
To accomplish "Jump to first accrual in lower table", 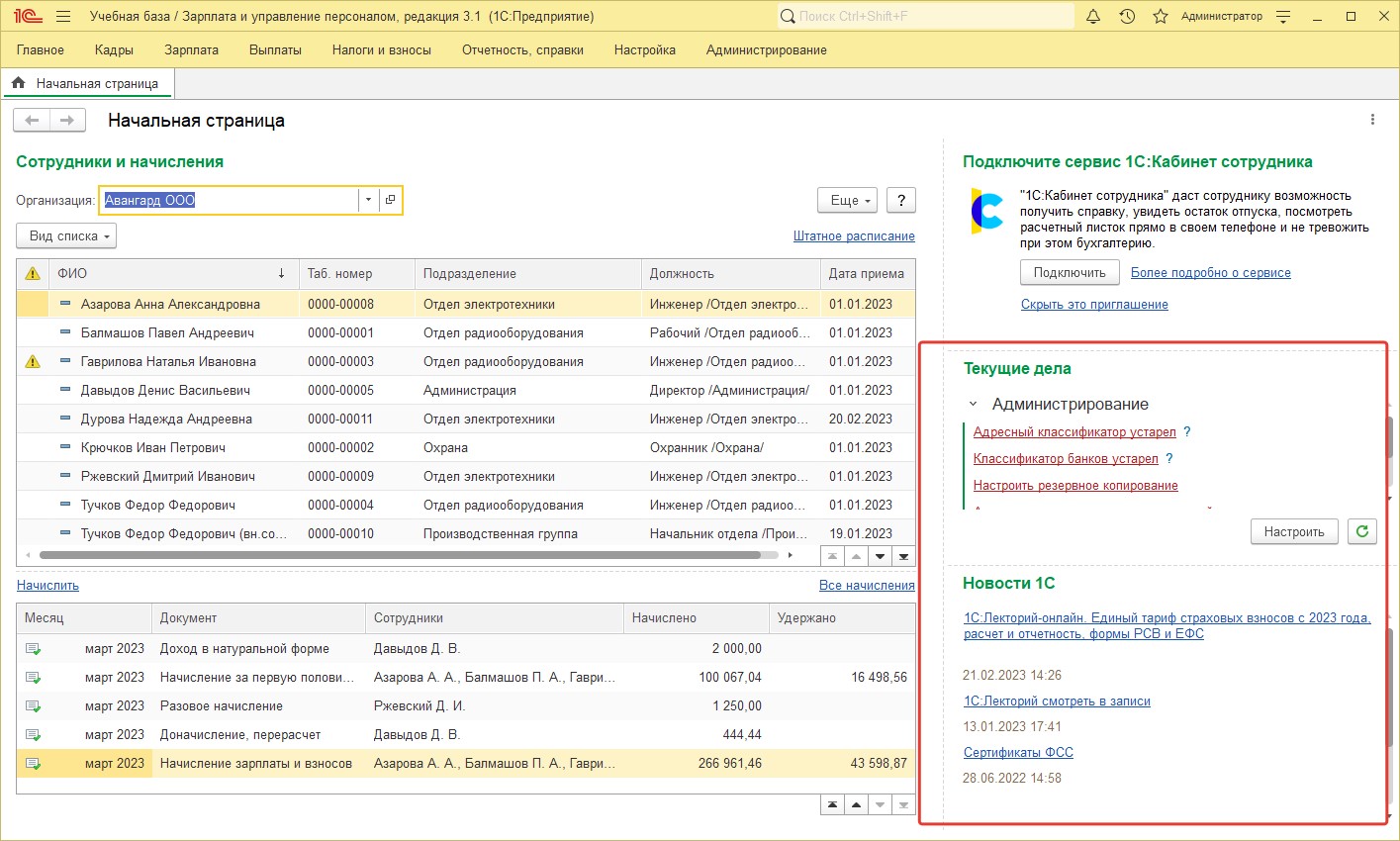I will click(833, 804).
